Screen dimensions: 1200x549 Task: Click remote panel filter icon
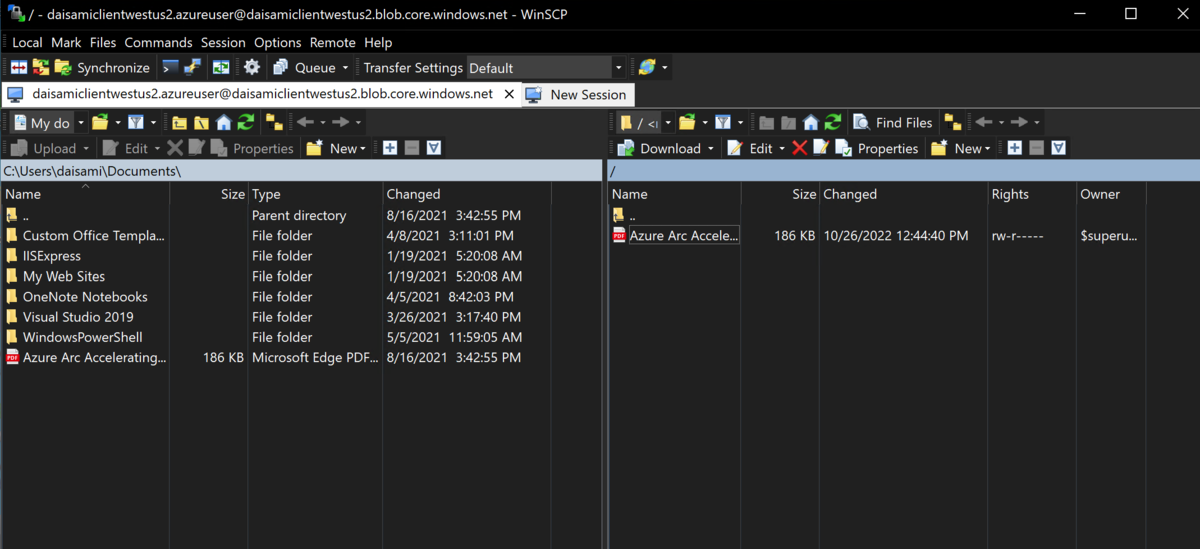tap(721, 122)
